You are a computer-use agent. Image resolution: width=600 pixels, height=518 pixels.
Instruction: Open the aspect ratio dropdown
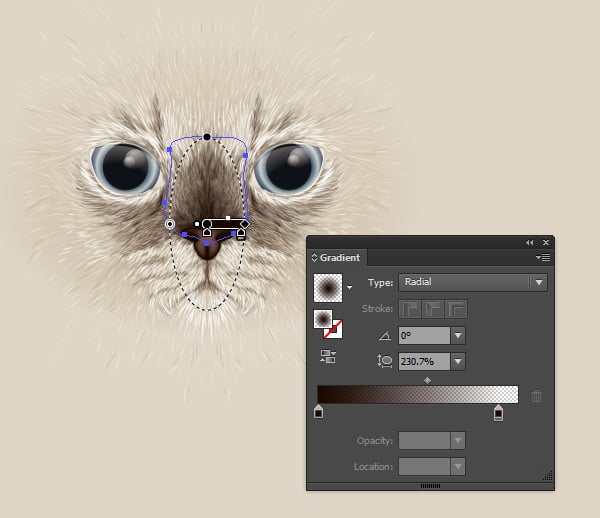click(x=458, y=362)
